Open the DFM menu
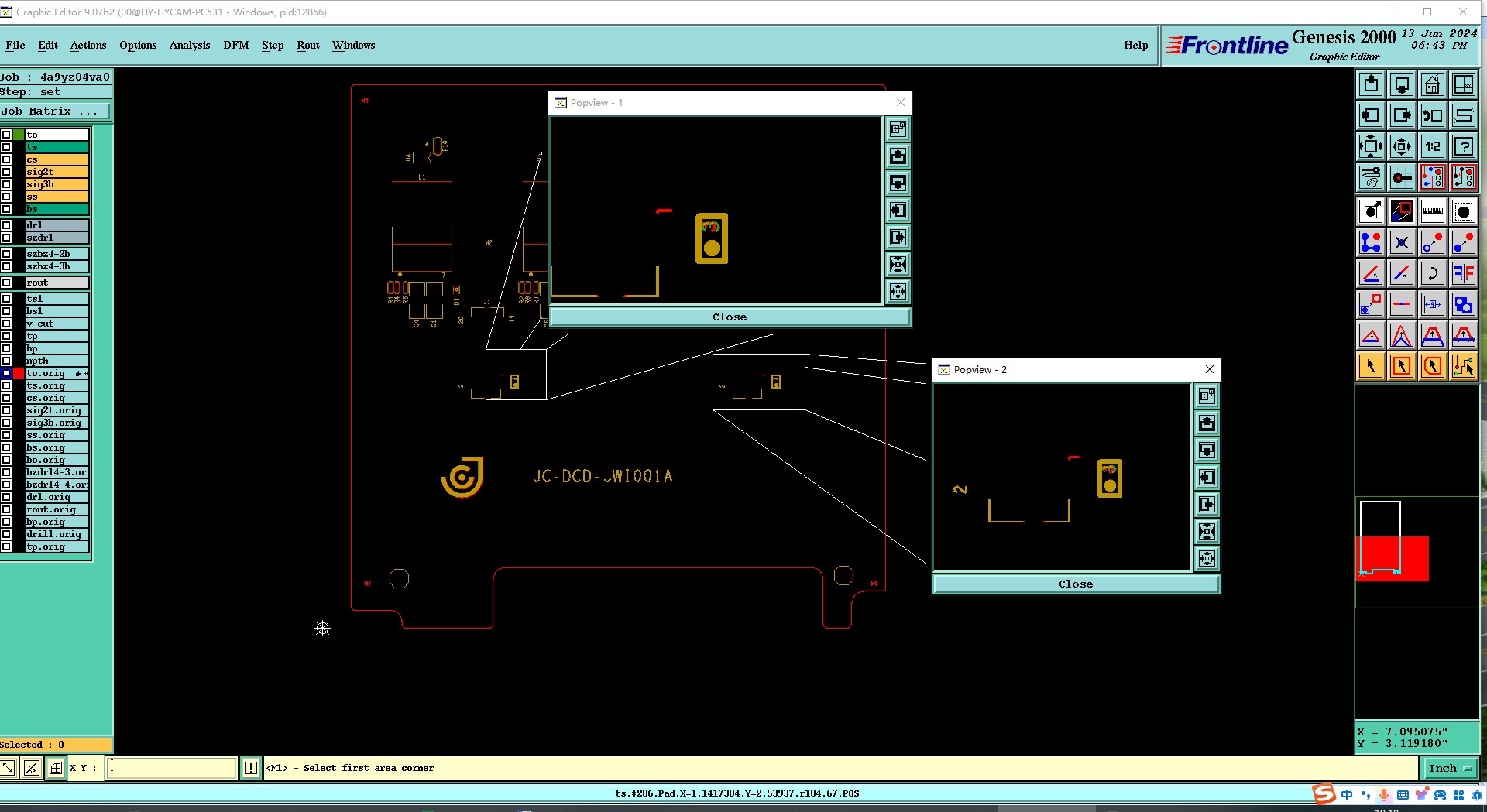This screenshot has height=812, width=1487. [x=236, y=45]
